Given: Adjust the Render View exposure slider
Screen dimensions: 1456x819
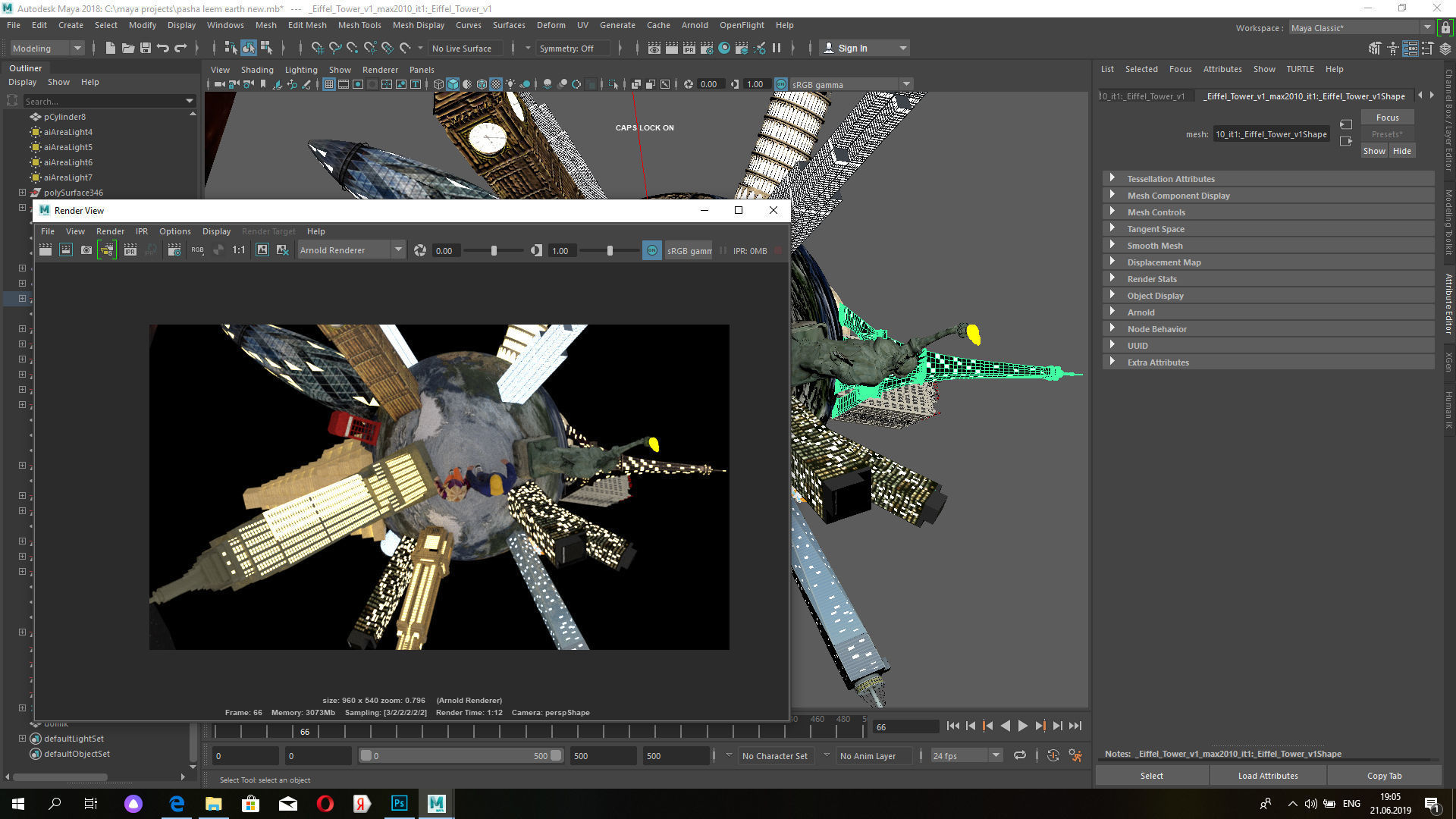Looking at the screenshot, I should 494,250.
